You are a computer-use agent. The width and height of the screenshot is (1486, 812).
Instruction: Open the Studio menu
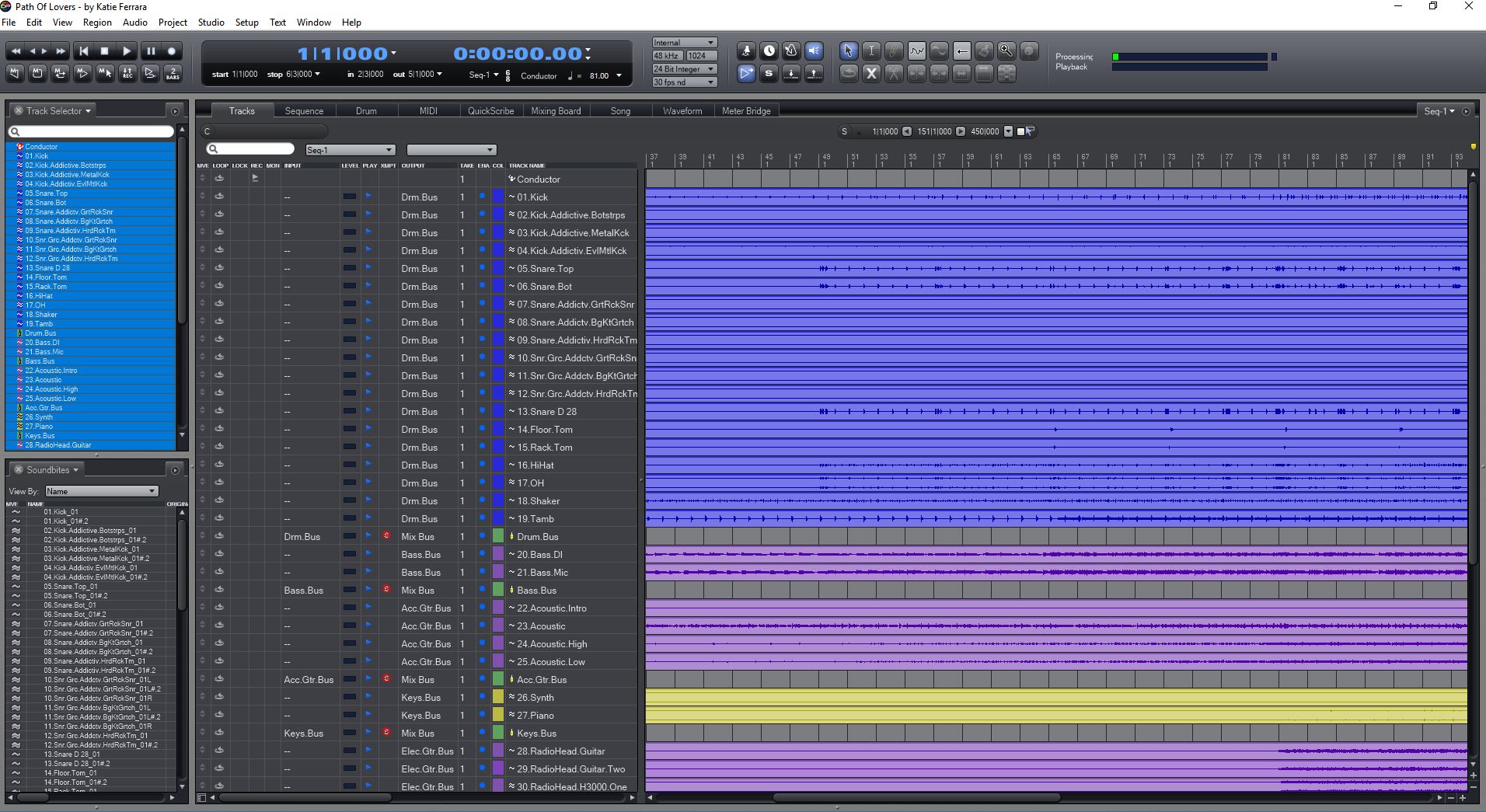click(211, 23)
